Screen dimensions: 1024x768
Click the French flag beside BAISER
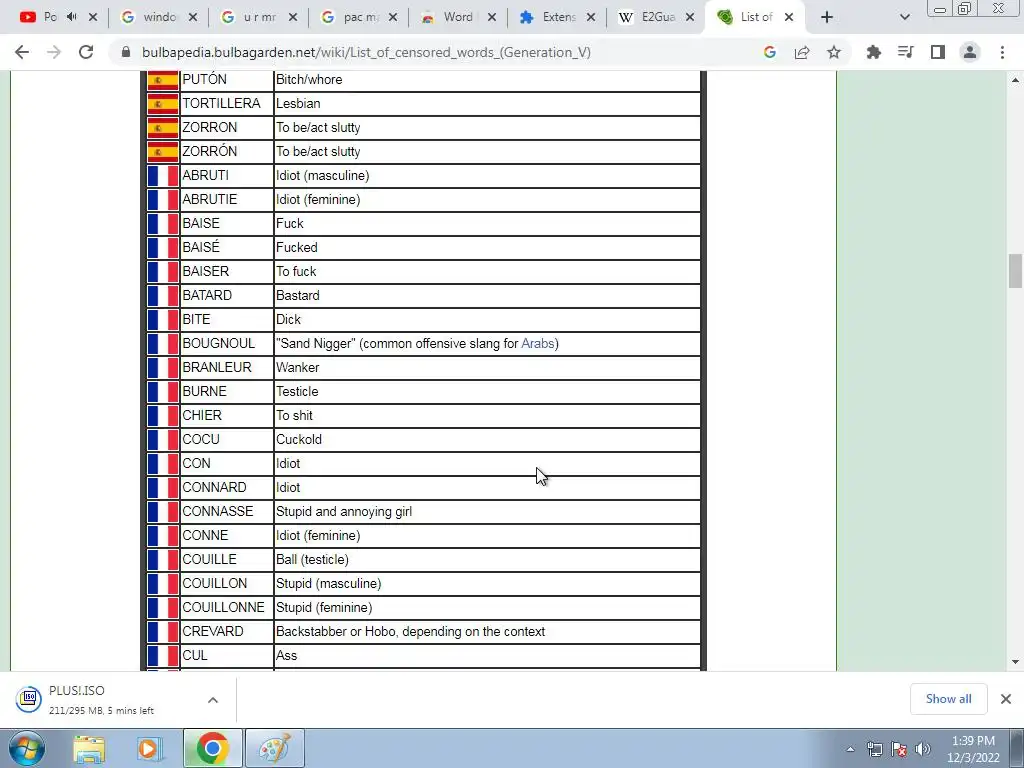coord(163,272)
